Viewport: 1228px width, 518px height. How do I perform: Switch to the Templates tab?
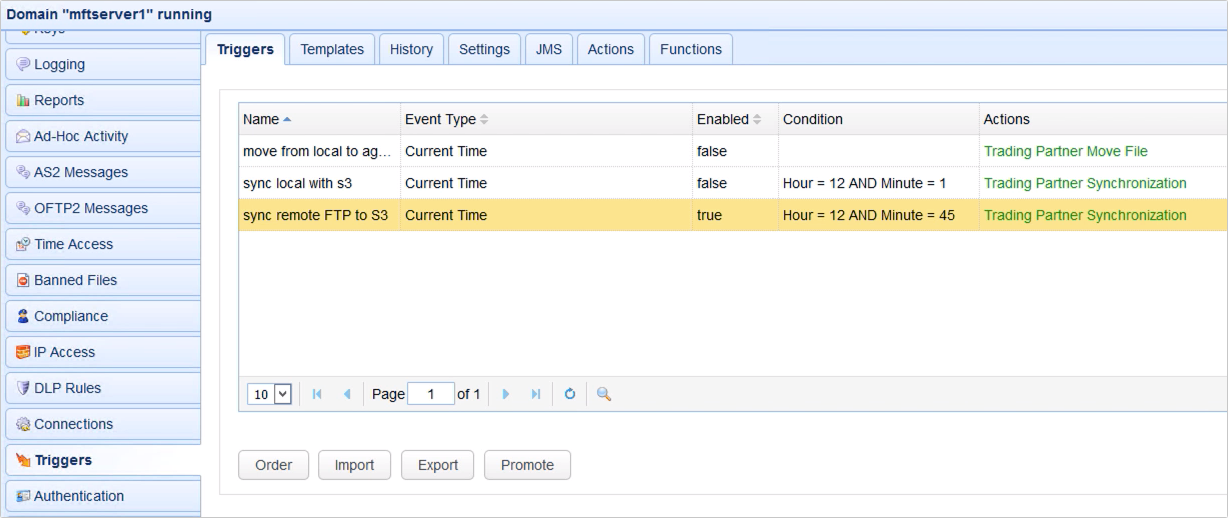point(332,49)
